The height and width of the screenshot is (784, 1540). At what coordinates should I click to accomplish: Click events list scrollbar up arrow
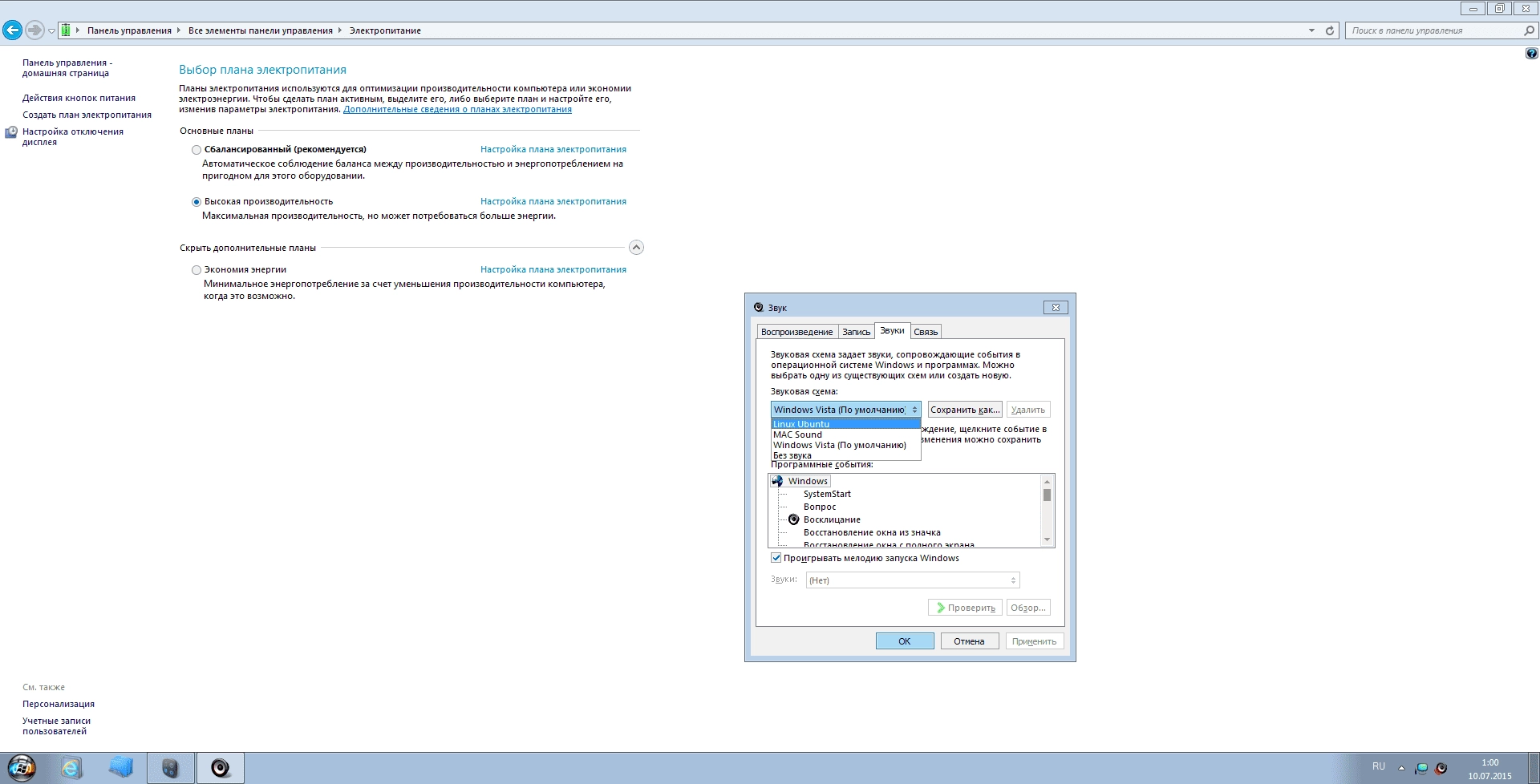point(1047,481)
